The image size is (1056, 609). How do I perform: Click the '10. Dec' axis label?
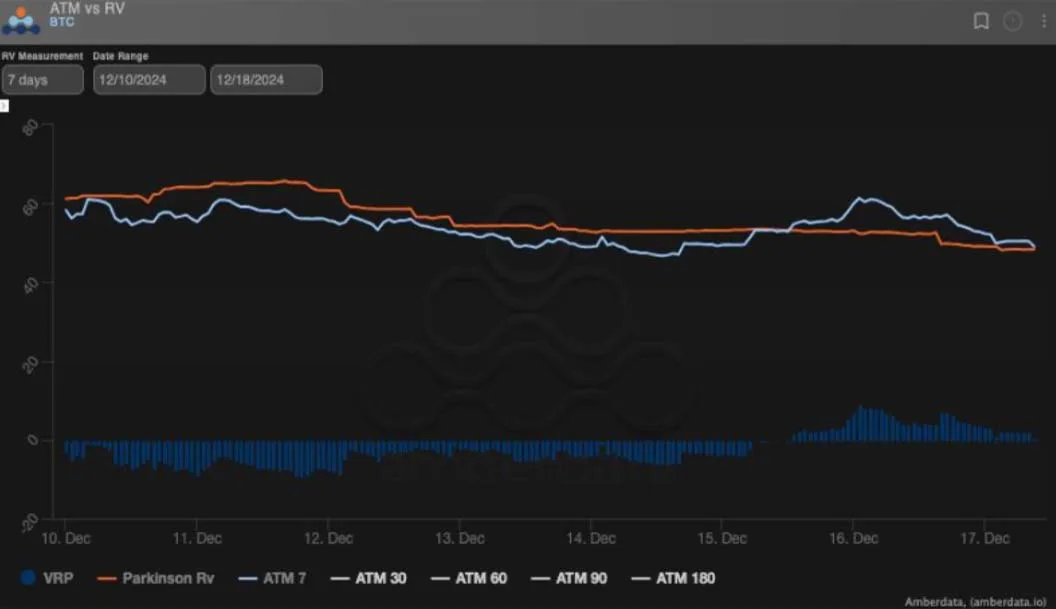65,538
